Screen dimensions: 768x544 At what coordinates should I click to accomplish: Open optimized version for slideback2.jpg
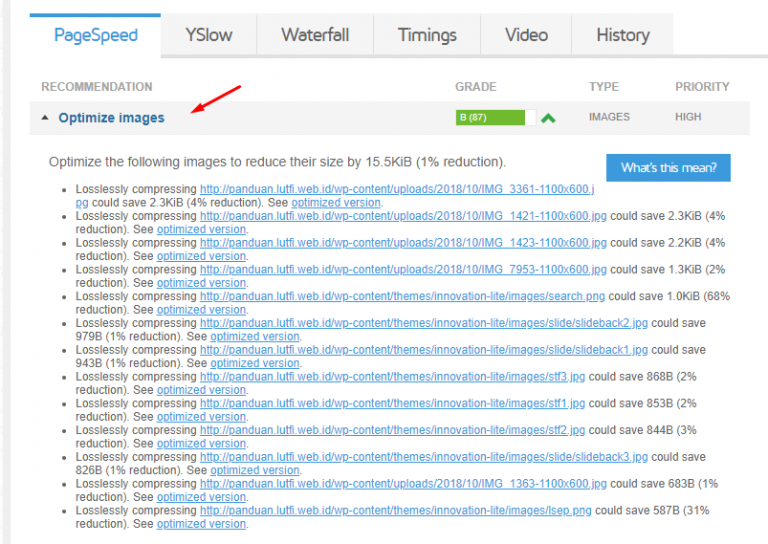tap(255, 336)
